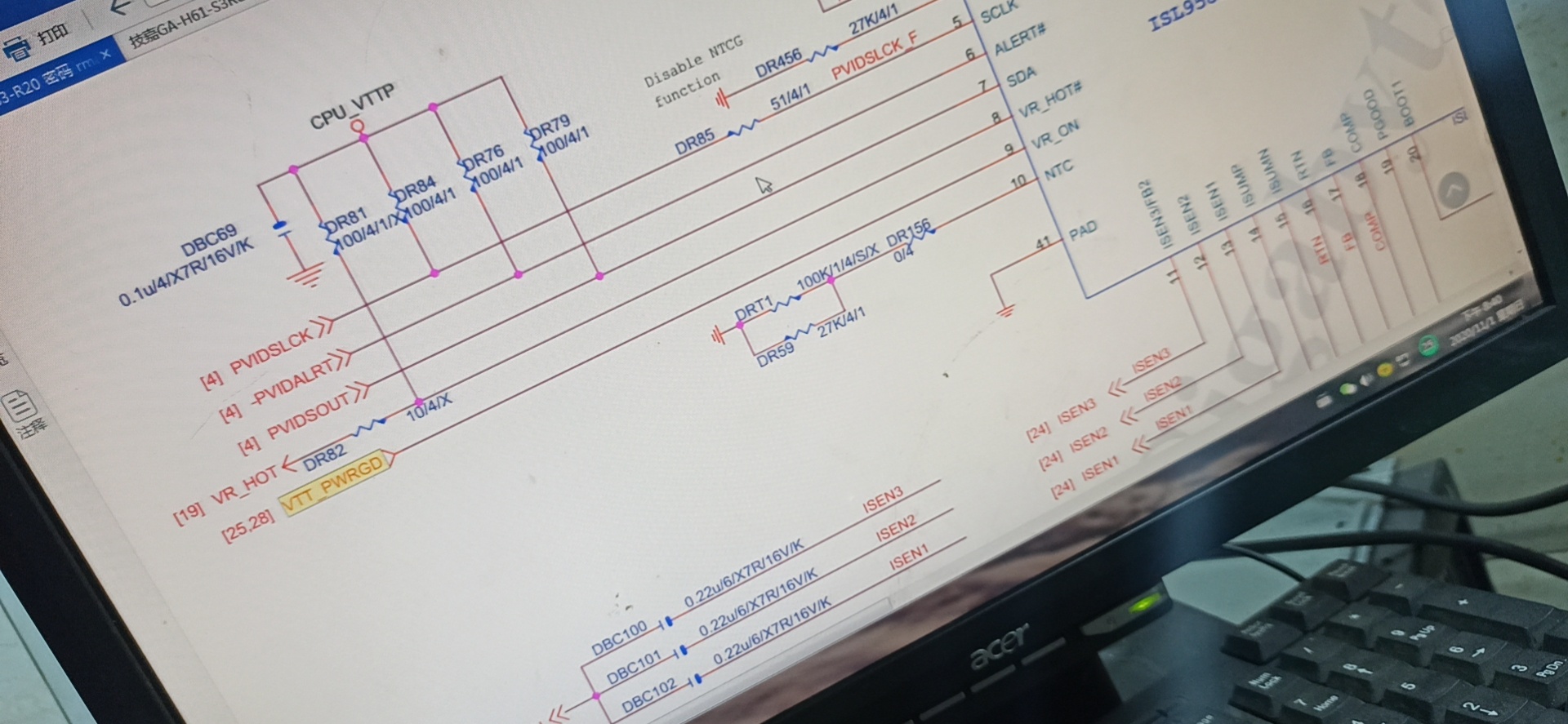Click the green leaf-shaped tray icon
The width and height of the screenshot is (1568, 724).
click(x=1347, y=389)
